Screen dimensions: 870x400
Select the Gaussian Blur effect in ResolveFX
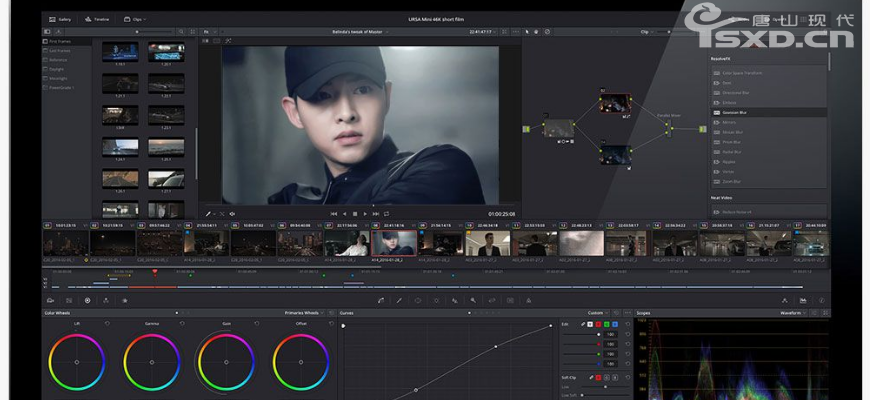click(x=735, y=113)
